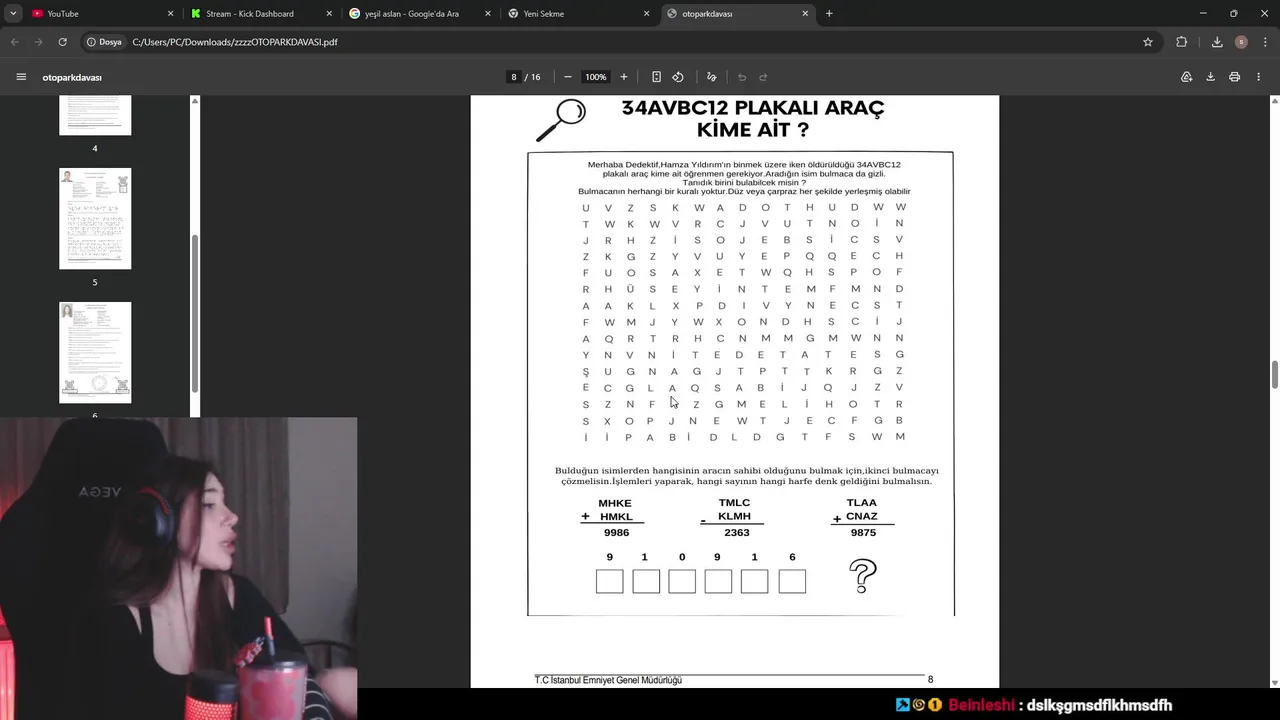Click the result number 9875
Image resolution: width=1280 pixels, height=720 pixels.
(x=863, y=533)
